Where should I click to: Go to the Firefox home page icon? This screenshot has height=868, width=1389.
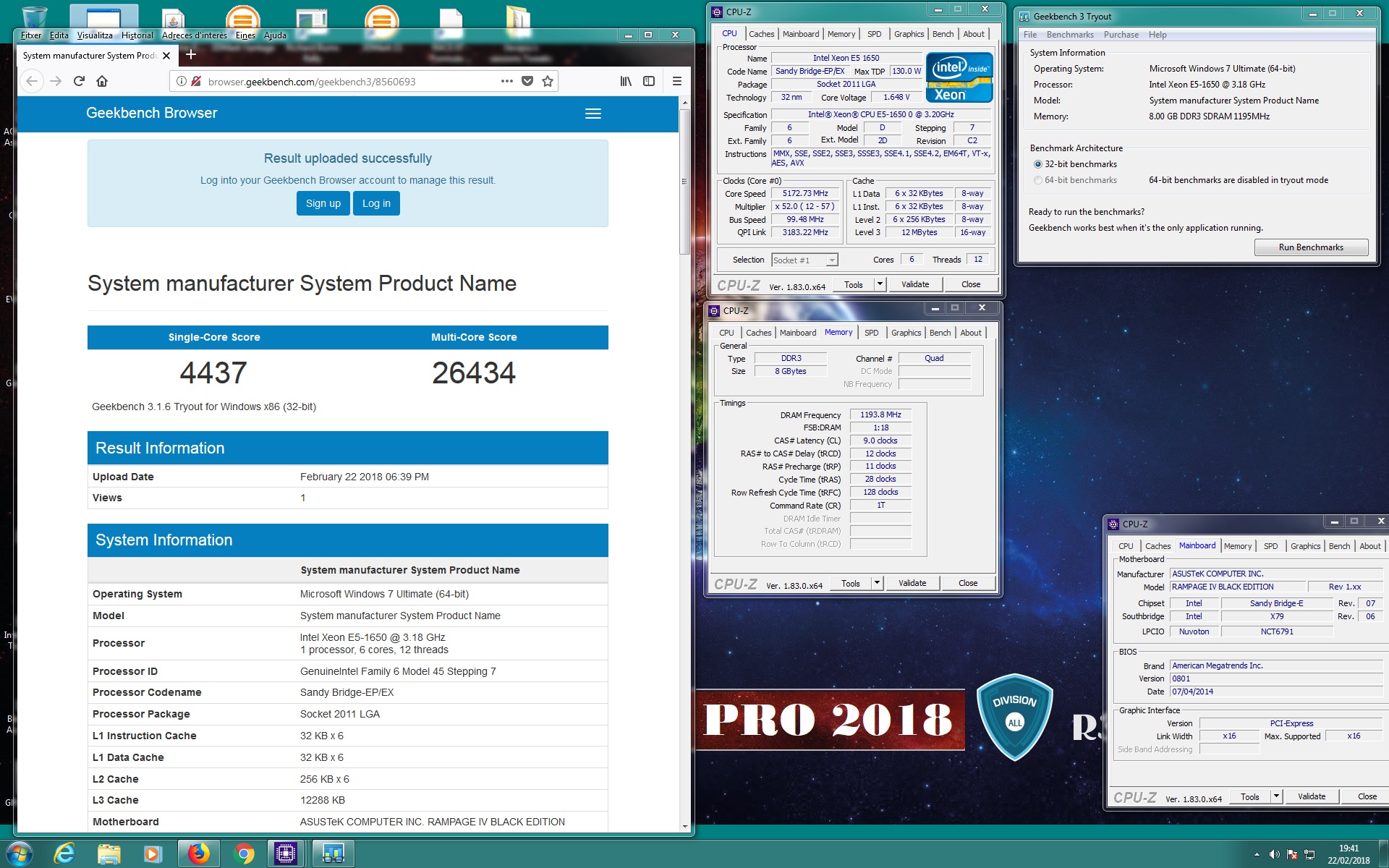[102, 81]
